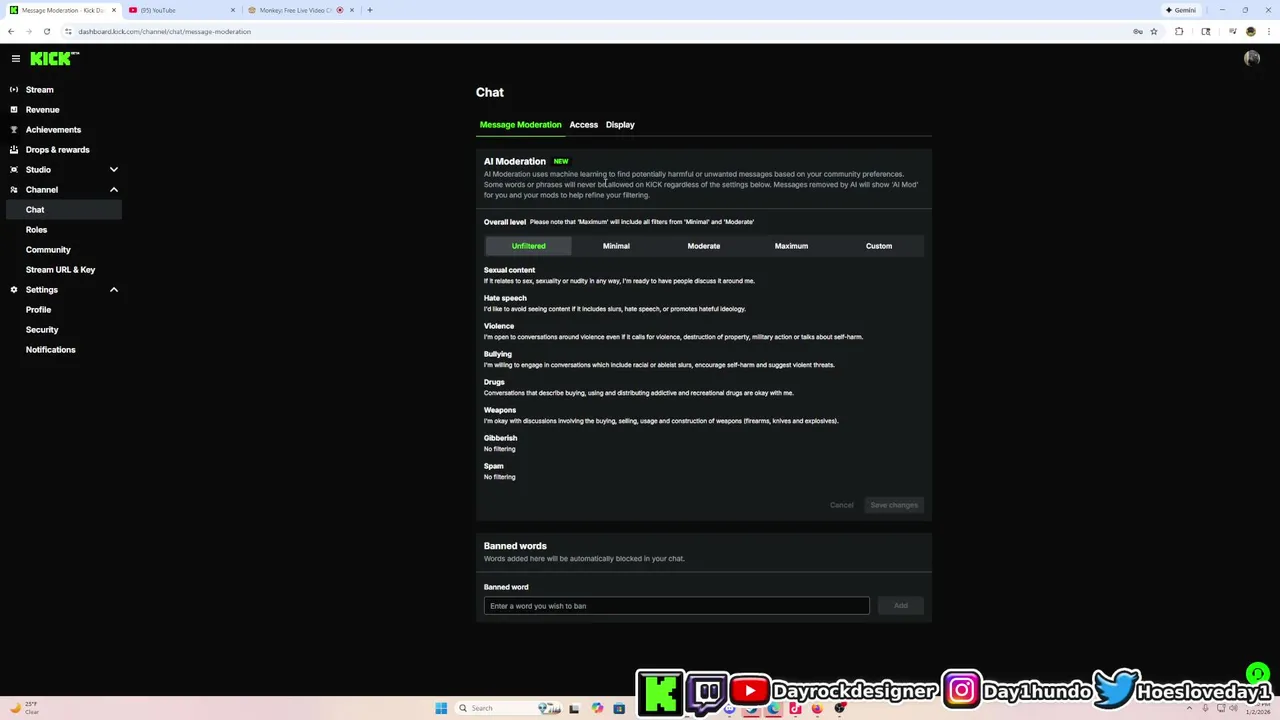Switch to the Message Moderation tab
Image resolution: width=1280 pixels, height=720 pixels.
[520, 125]
